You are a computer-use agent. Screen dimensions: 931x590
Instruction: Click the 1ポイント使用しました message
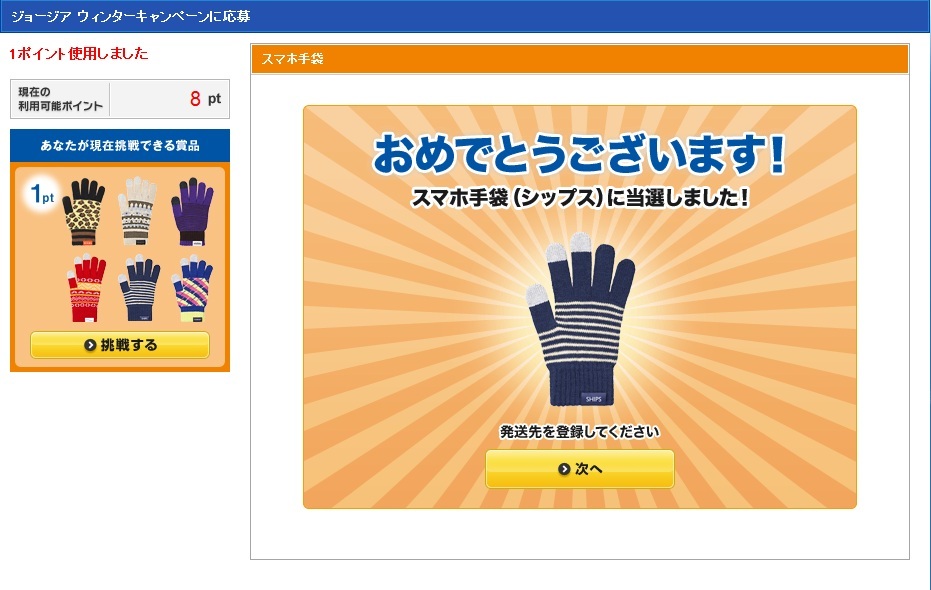[78, 53]
